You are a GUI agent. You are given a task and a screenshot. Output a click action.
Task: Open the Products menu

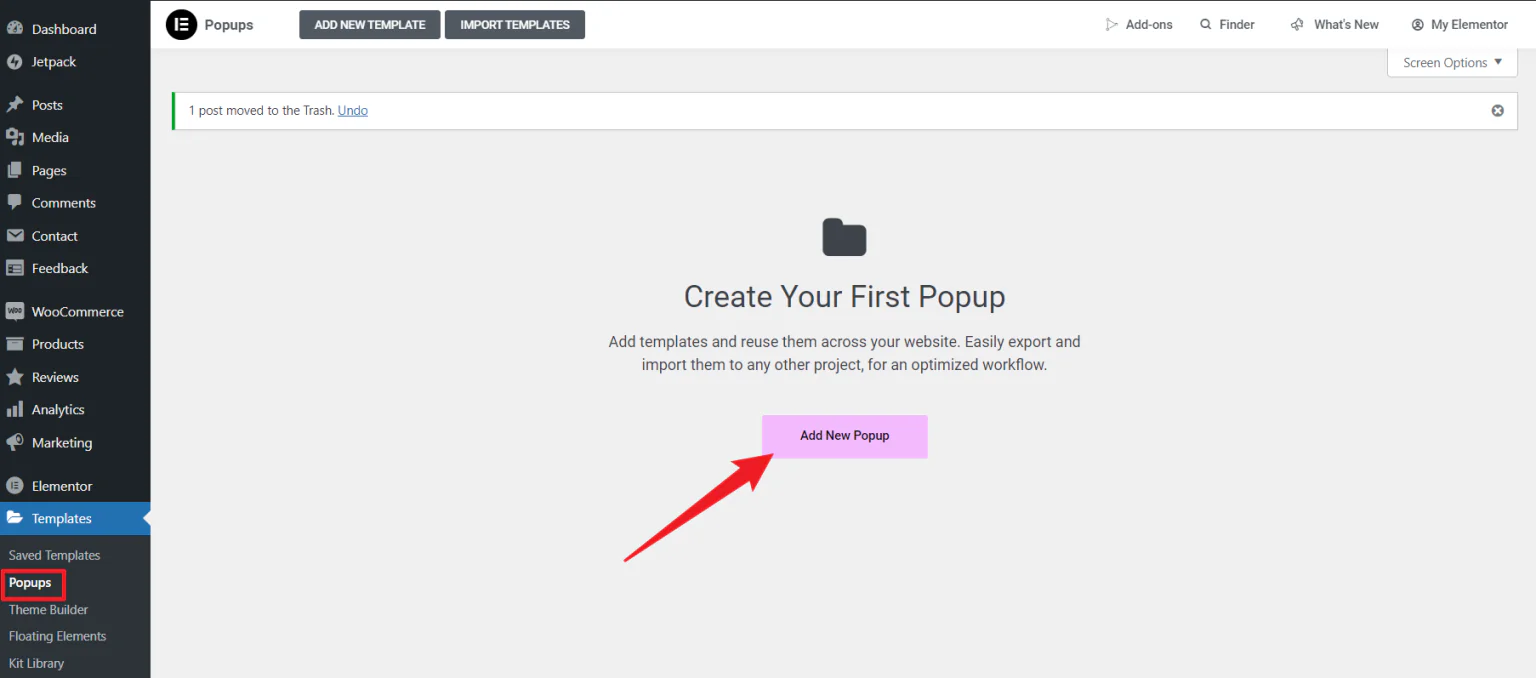point(75,344)
